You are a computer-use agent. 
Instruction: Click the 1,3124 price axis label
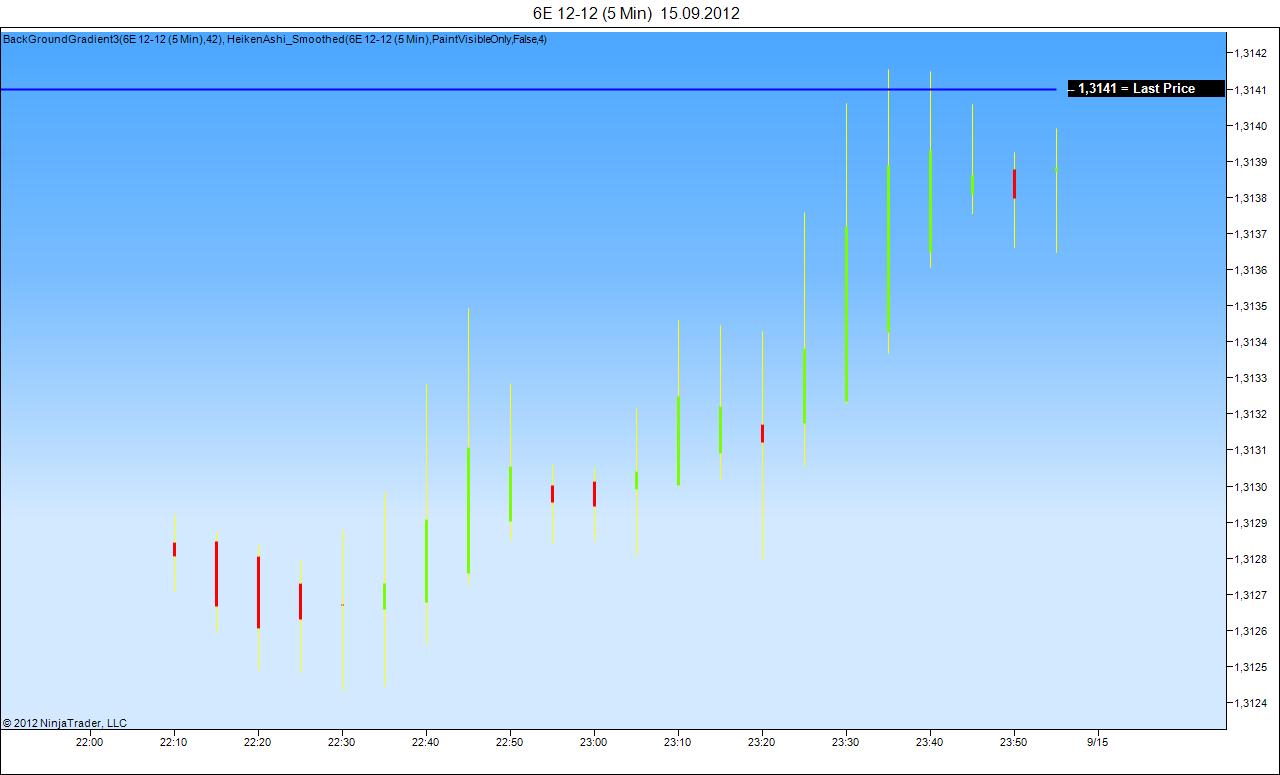coord(1249,703)
